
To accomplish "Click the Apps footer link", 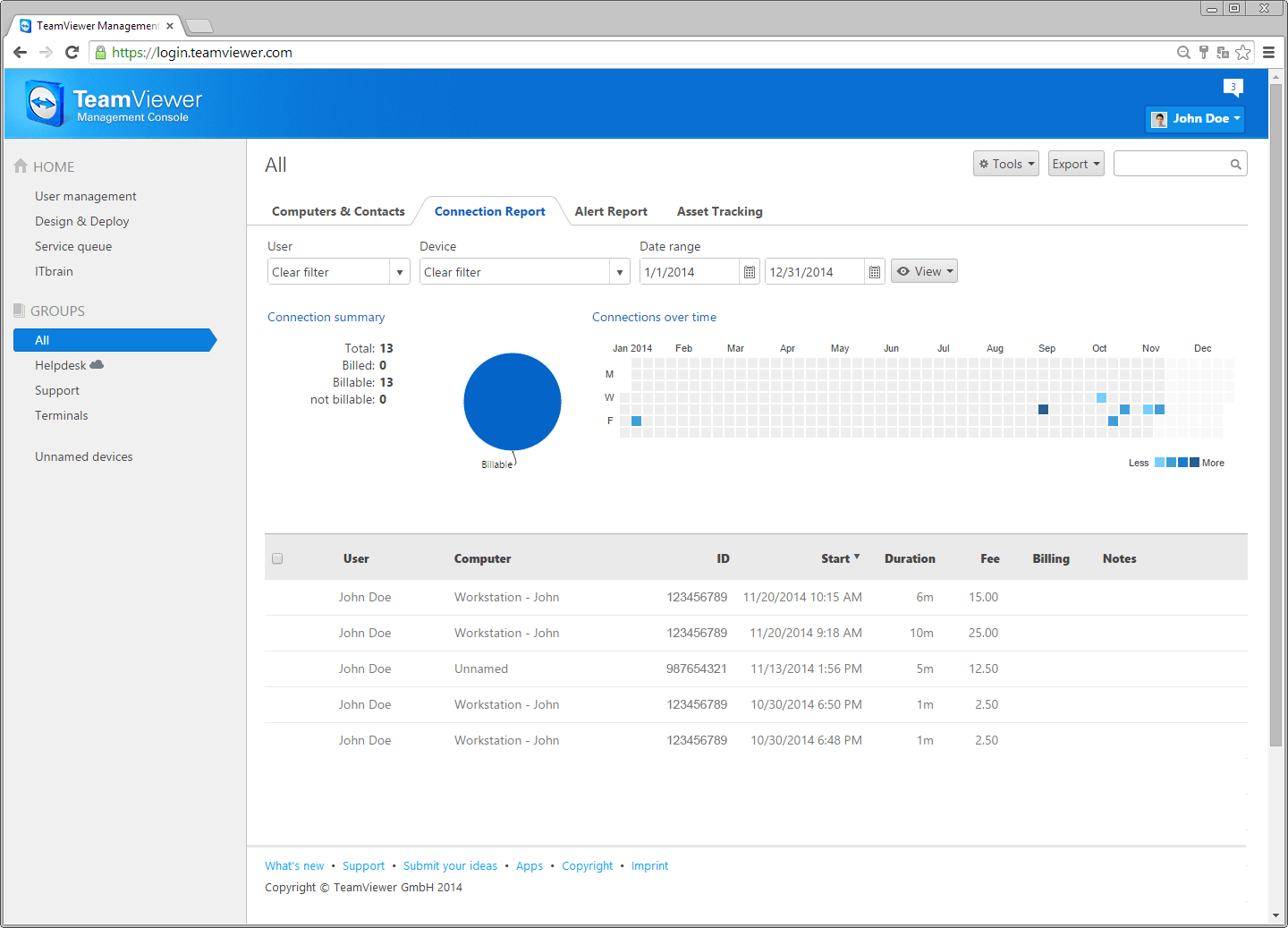I will pyautogui.click(x=530, y=865).
